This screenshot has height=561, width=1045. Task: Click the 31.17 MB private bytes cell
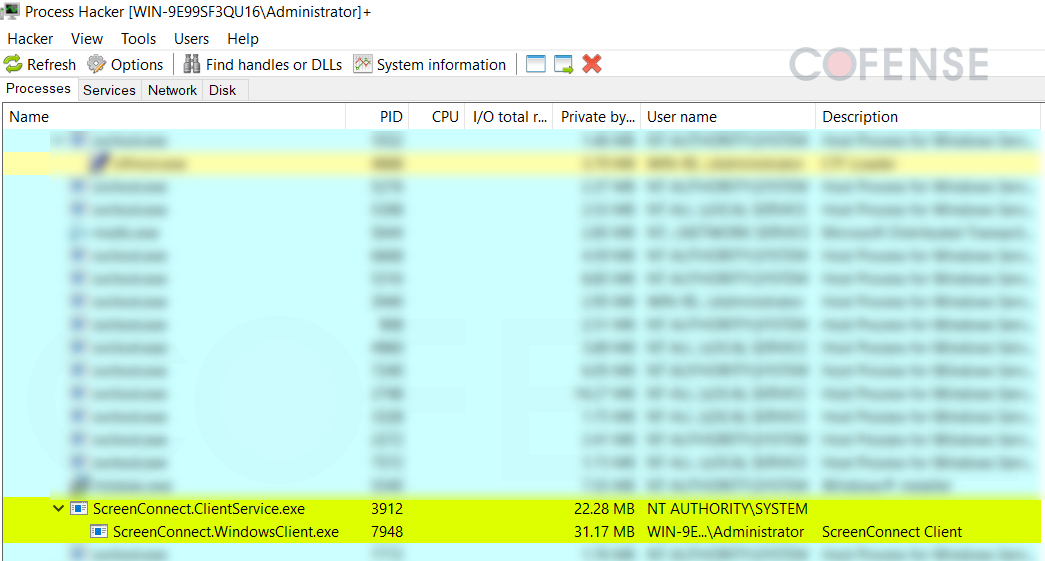604,532
